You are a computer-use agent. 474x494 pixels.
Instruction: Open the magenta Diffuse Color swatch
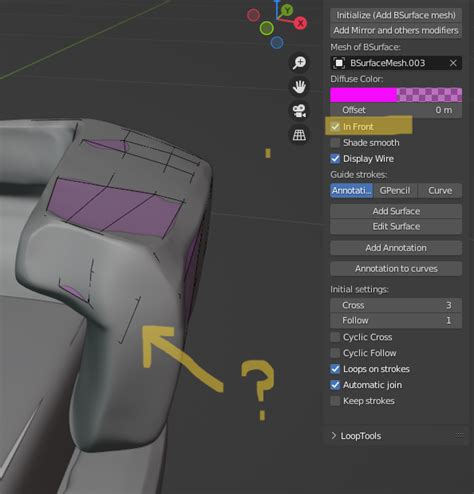pos(396,95)
